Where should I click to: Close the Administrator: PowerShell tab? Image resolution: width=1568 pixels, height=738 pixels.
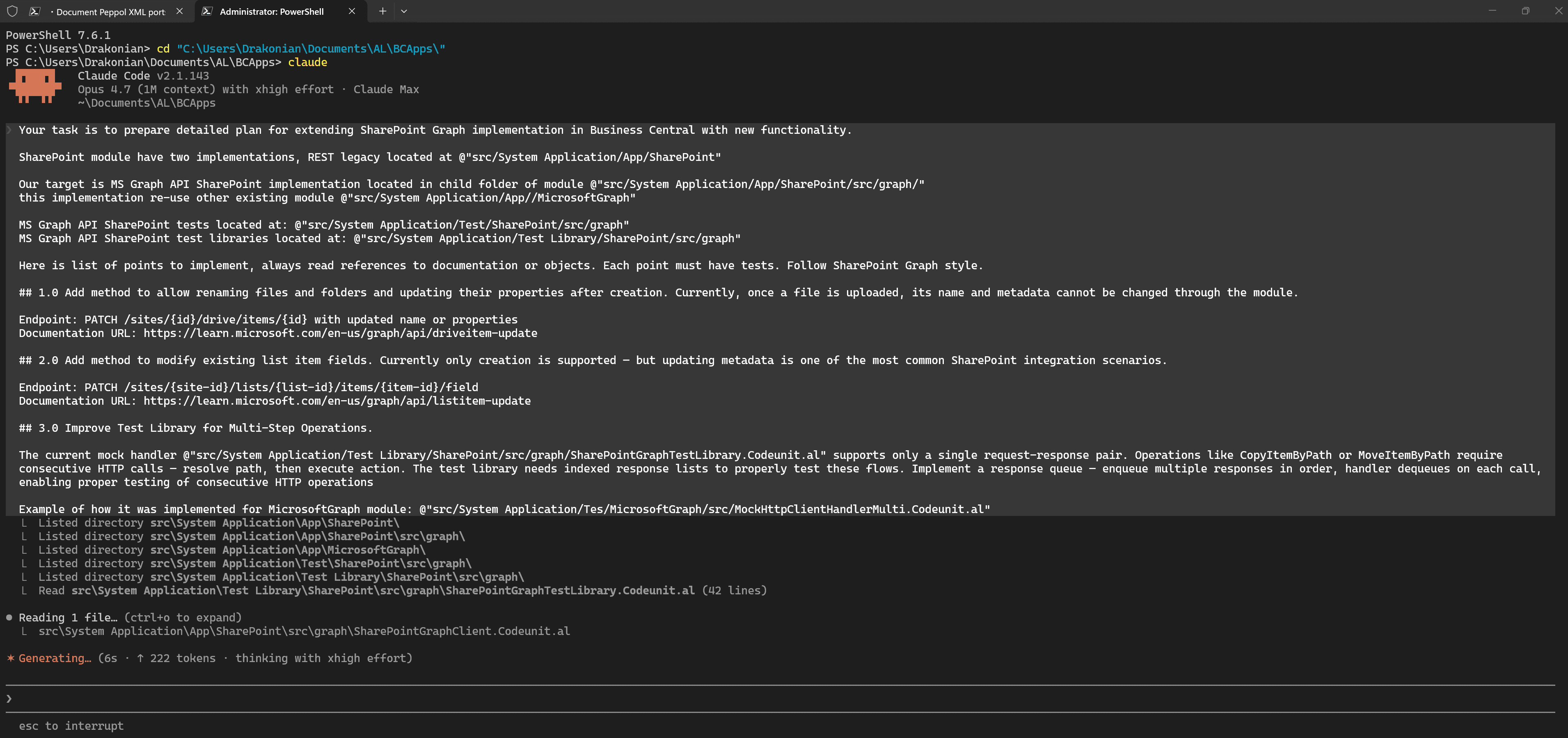coord(352,11)
